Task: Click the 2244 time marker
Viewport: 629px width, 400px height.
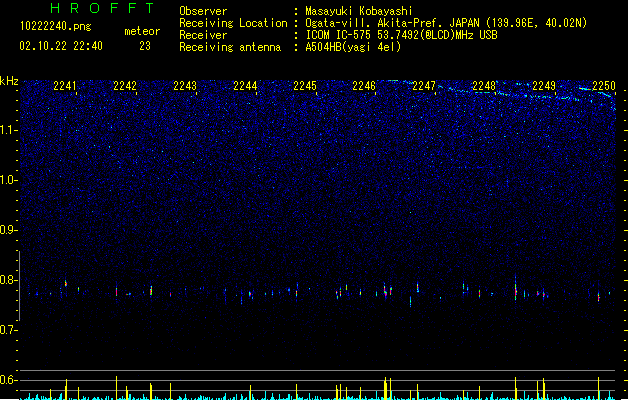Action: coord(245,86)
